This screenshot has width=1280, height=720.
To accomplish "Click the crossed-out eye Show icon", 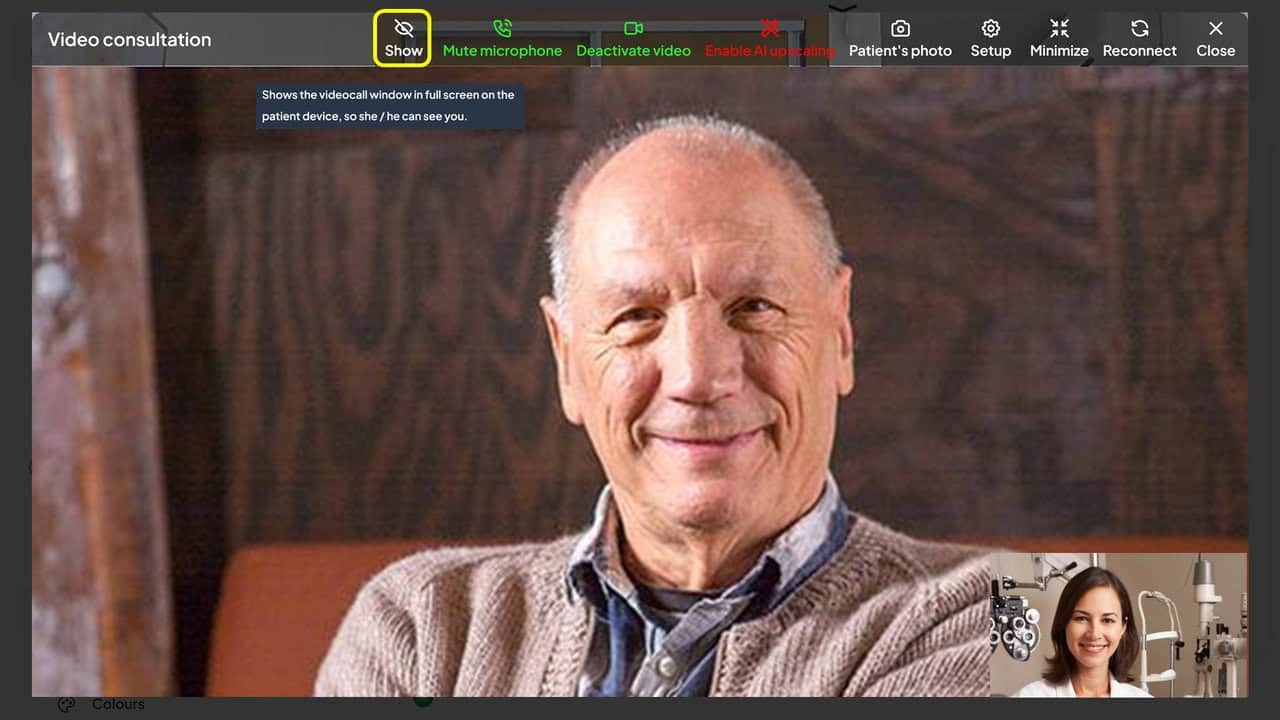I will click(x=403, y=28).
